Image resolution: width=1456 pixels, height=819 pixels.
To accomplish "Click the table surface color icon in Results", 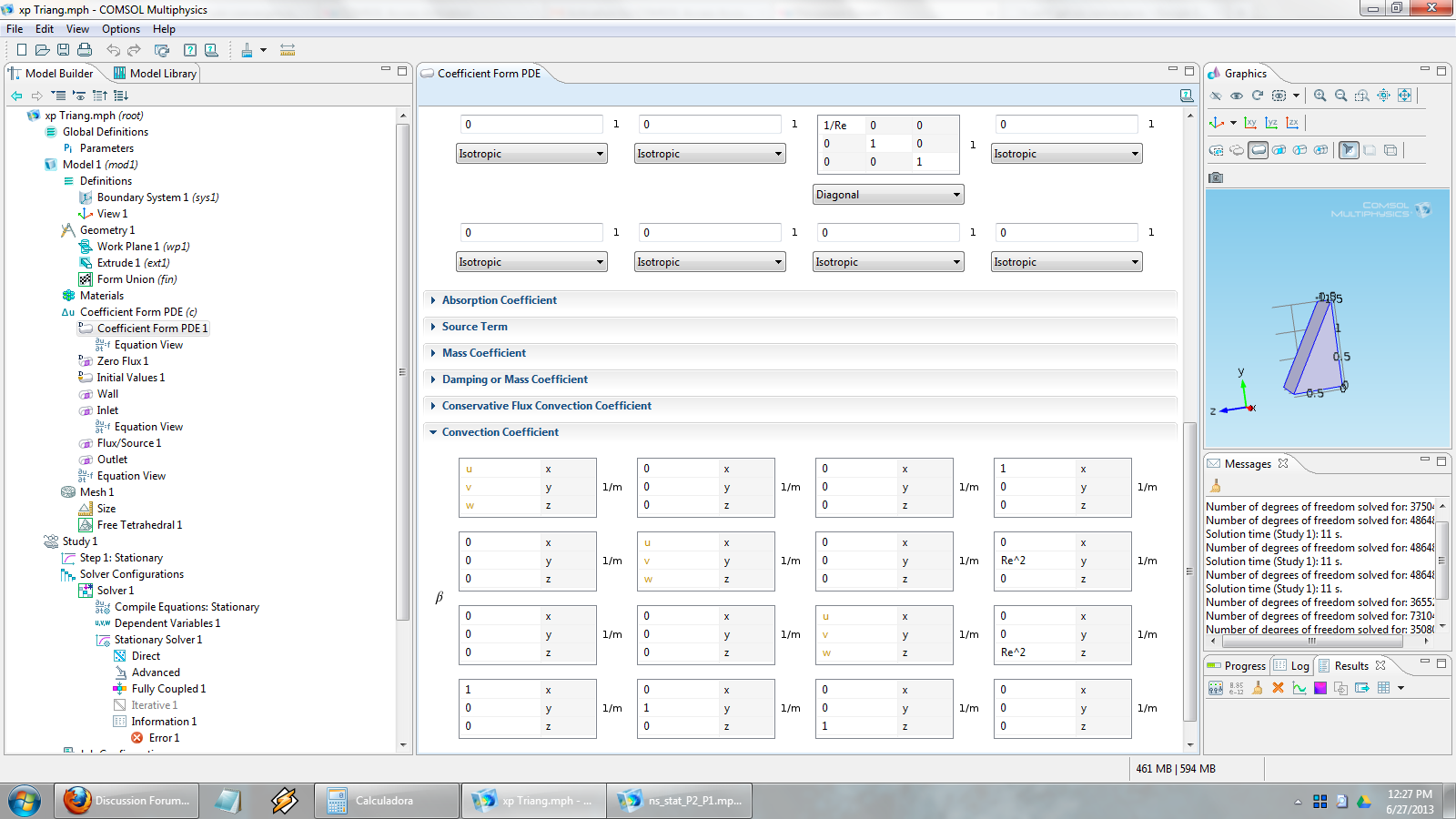I will click(1320, 688).
